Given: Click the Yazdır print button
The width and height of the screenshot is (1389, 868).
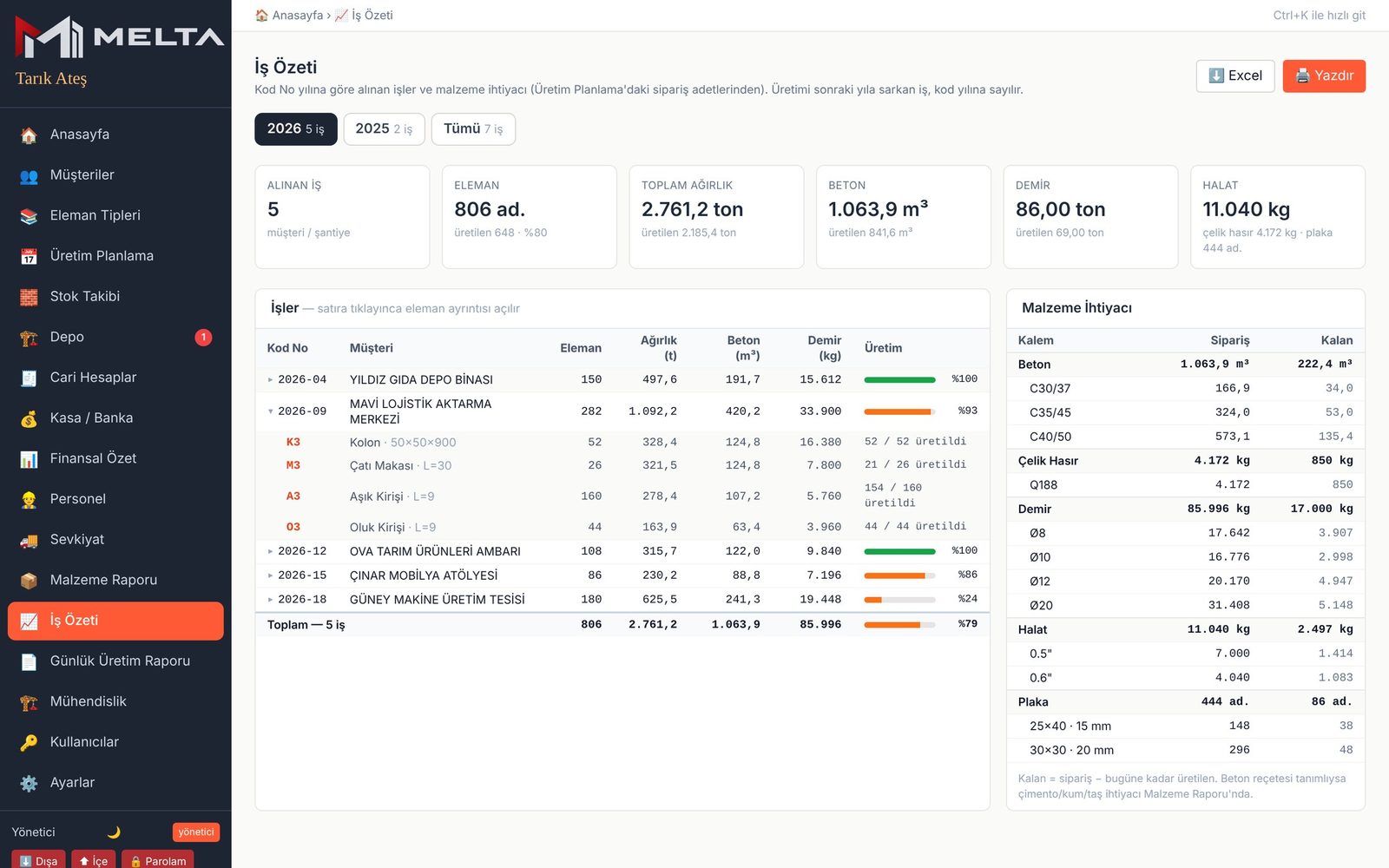Looking at the screenshot, I should (1324, 76).
